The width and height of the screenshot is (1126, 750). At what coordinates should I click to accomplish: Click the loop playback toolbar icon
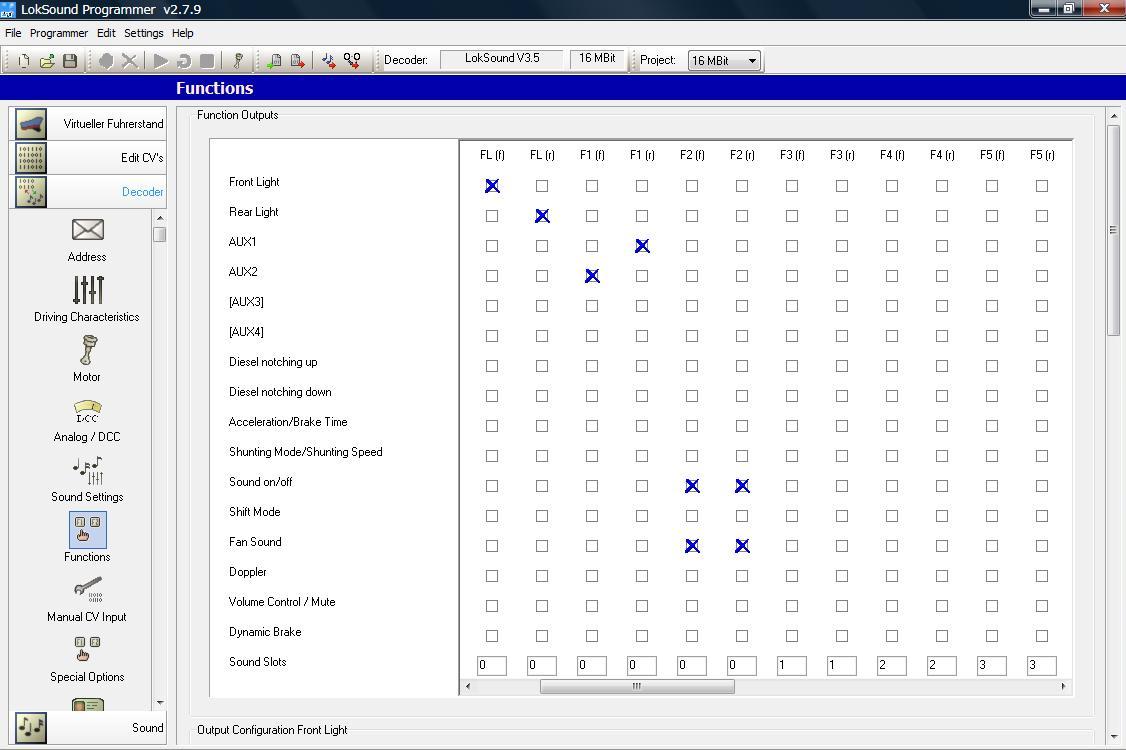pyautogui.click(x=184, y=61)
